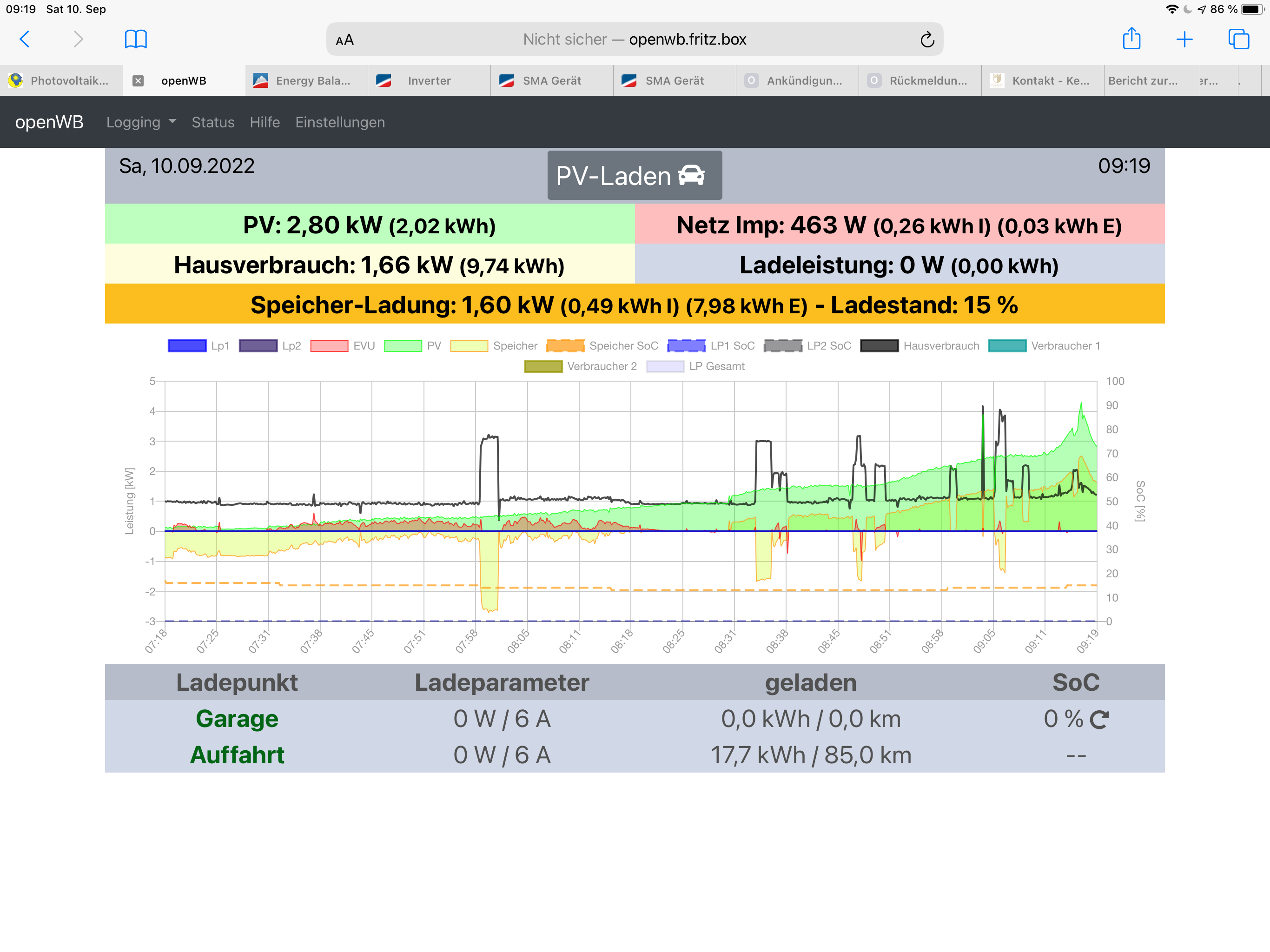Screen dimensions: 1270x952
Task: Click the Garage charge point link
Action: click(237, 719)
